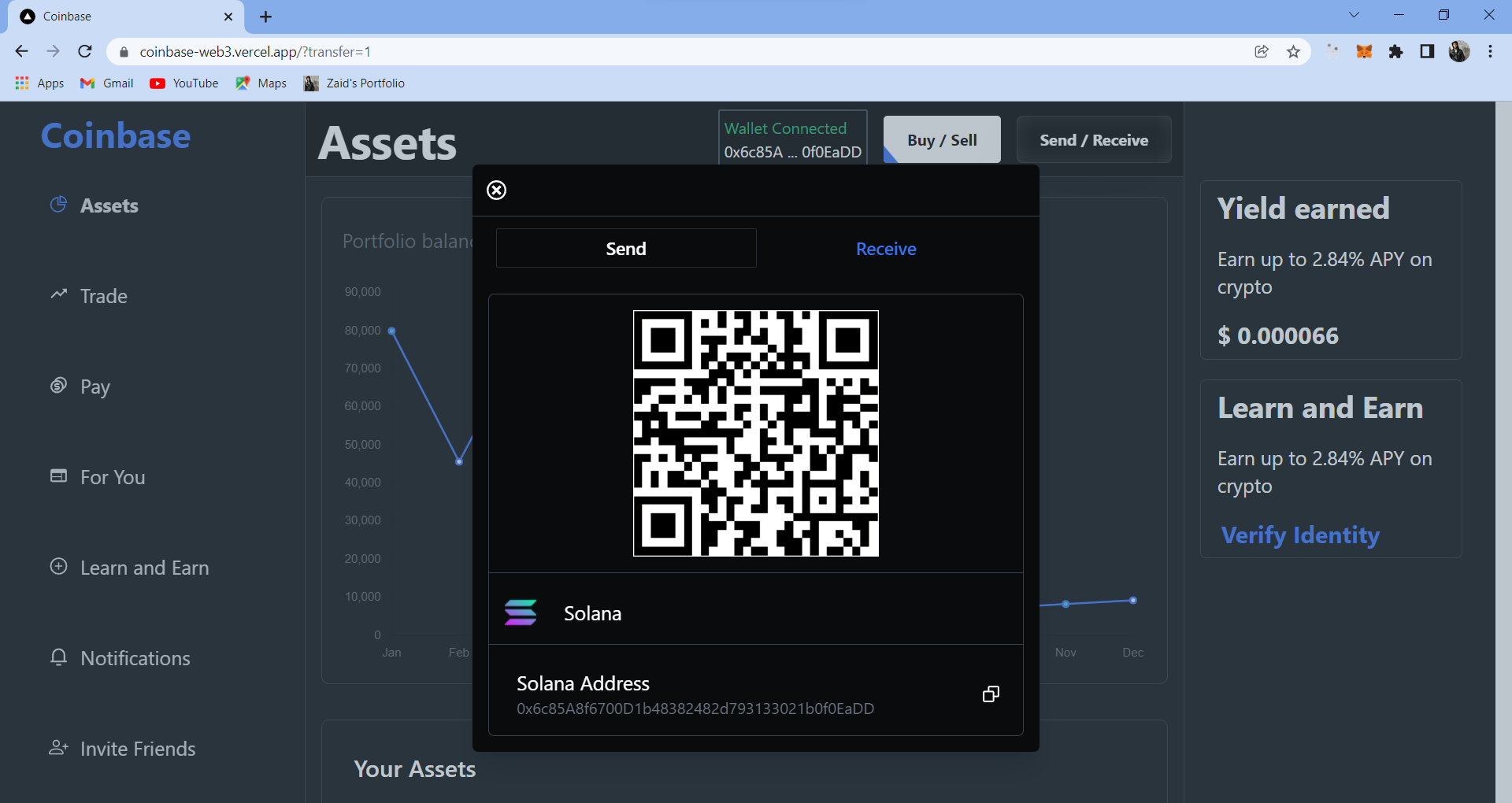Image resolution: width=1512 pixels, height=803 pixels.
Task: Select the Coinbase browser tab
Action: pos(126,17)
